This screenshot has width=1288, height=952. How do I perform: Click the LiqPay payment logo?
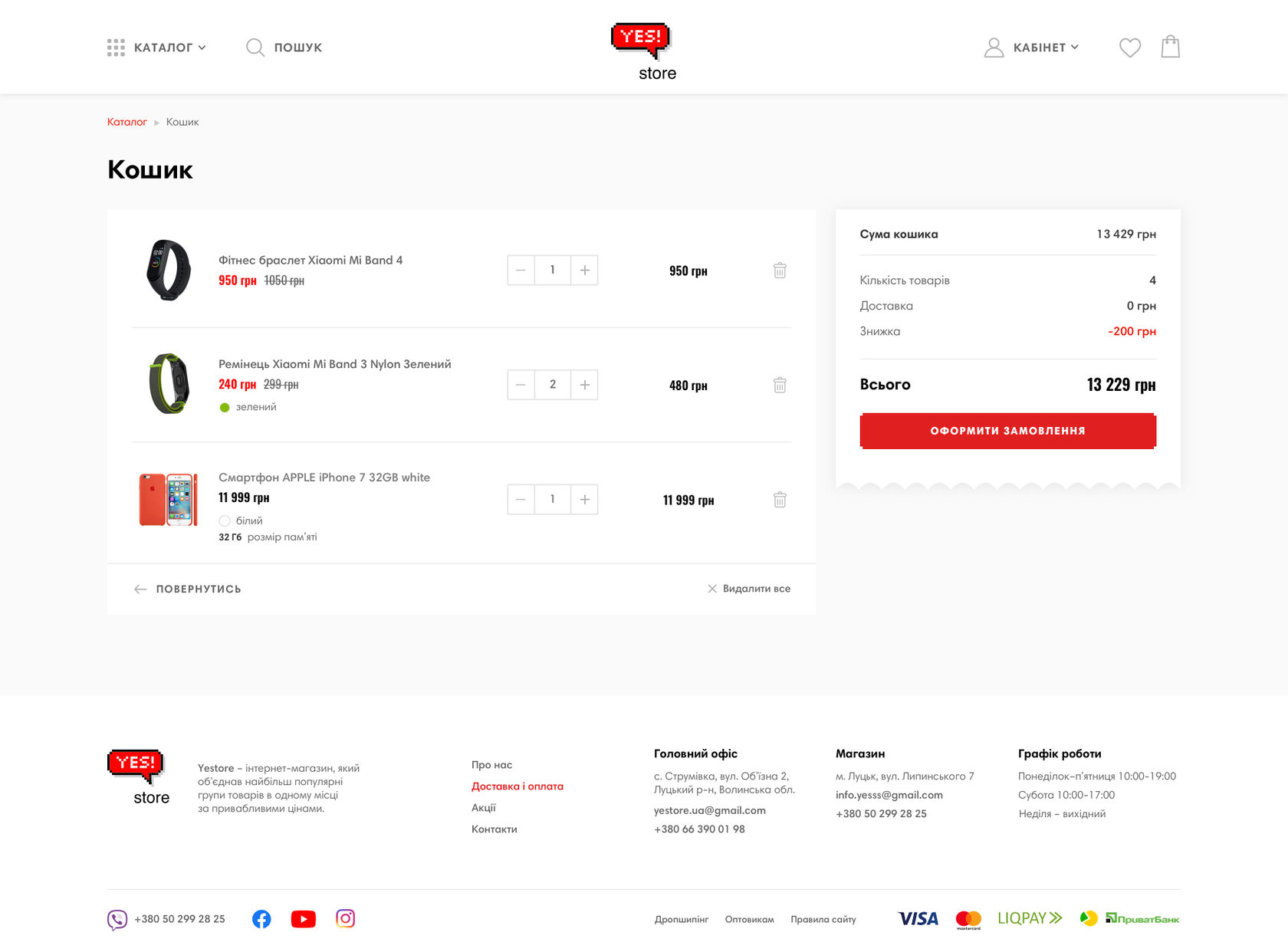[x=1030, y=918]
